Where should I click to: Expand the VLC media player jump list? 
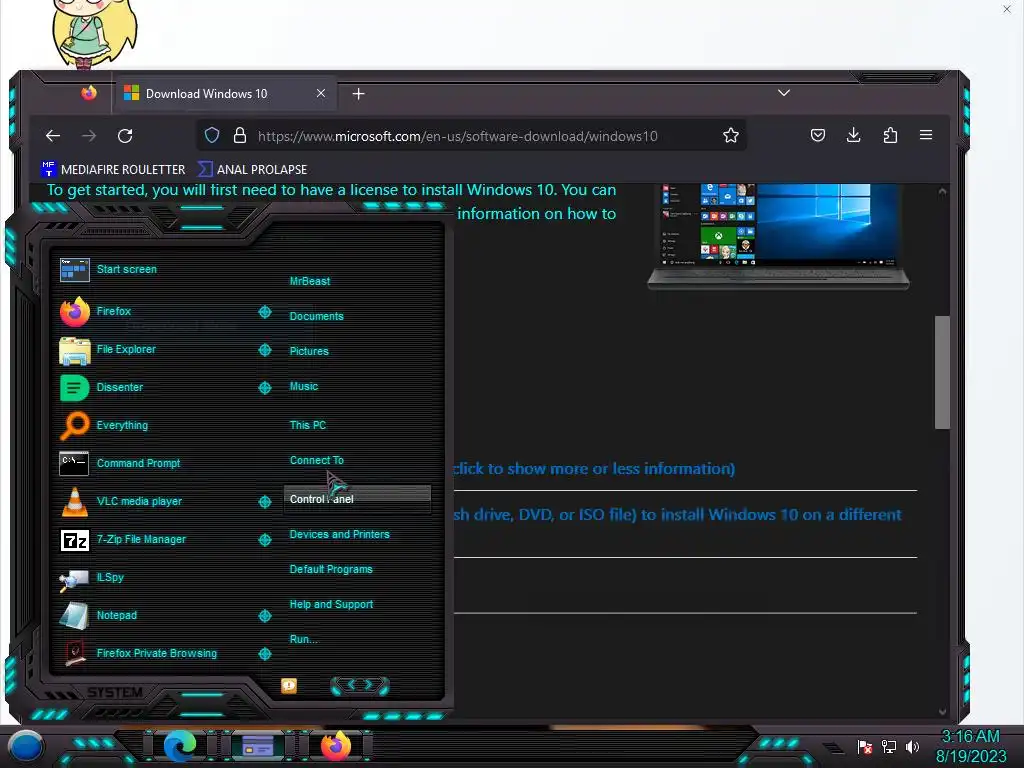(264, 502)
